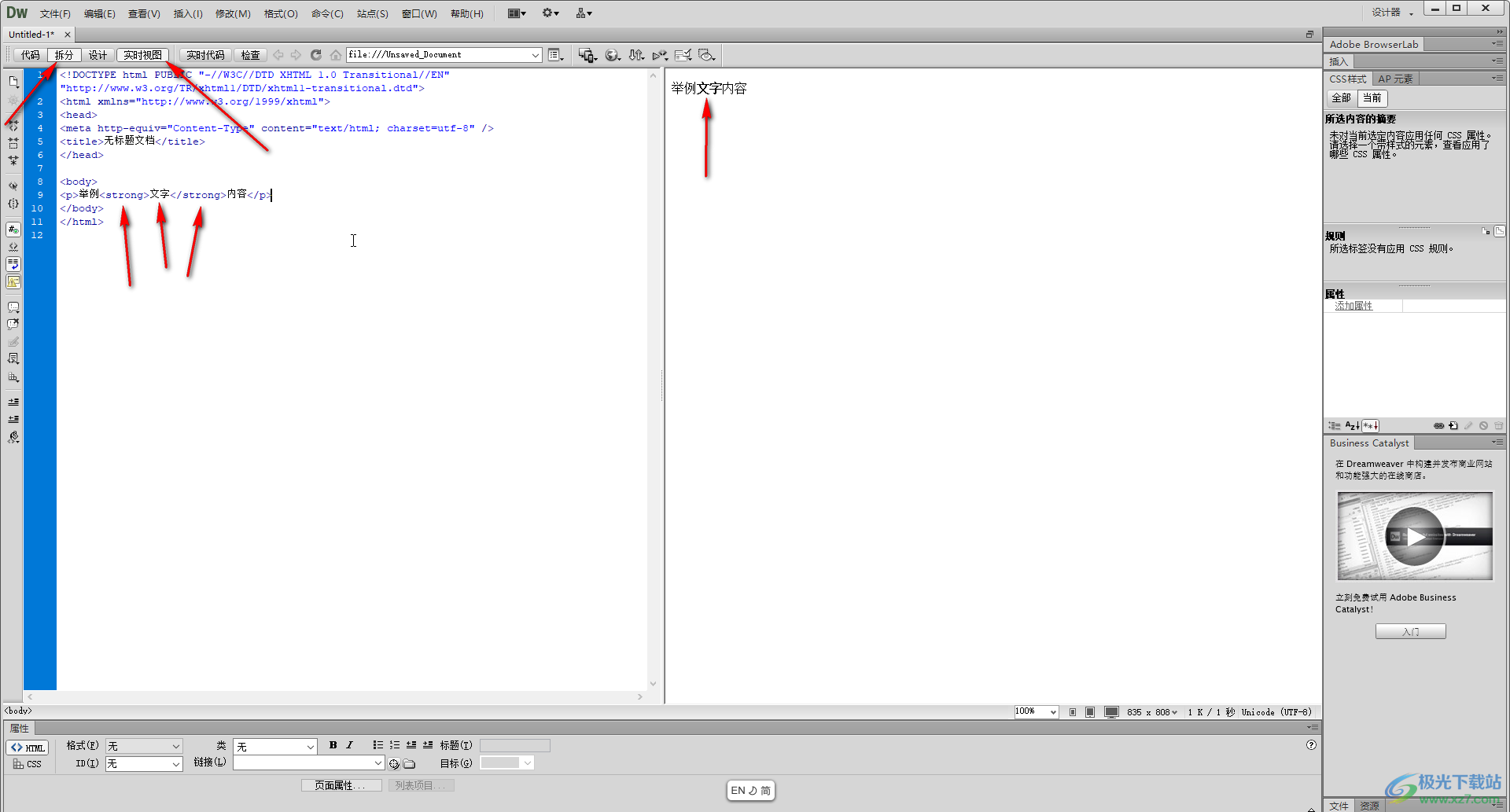
Task: Click the point-to-file target icon
Action: click(394, 763)
